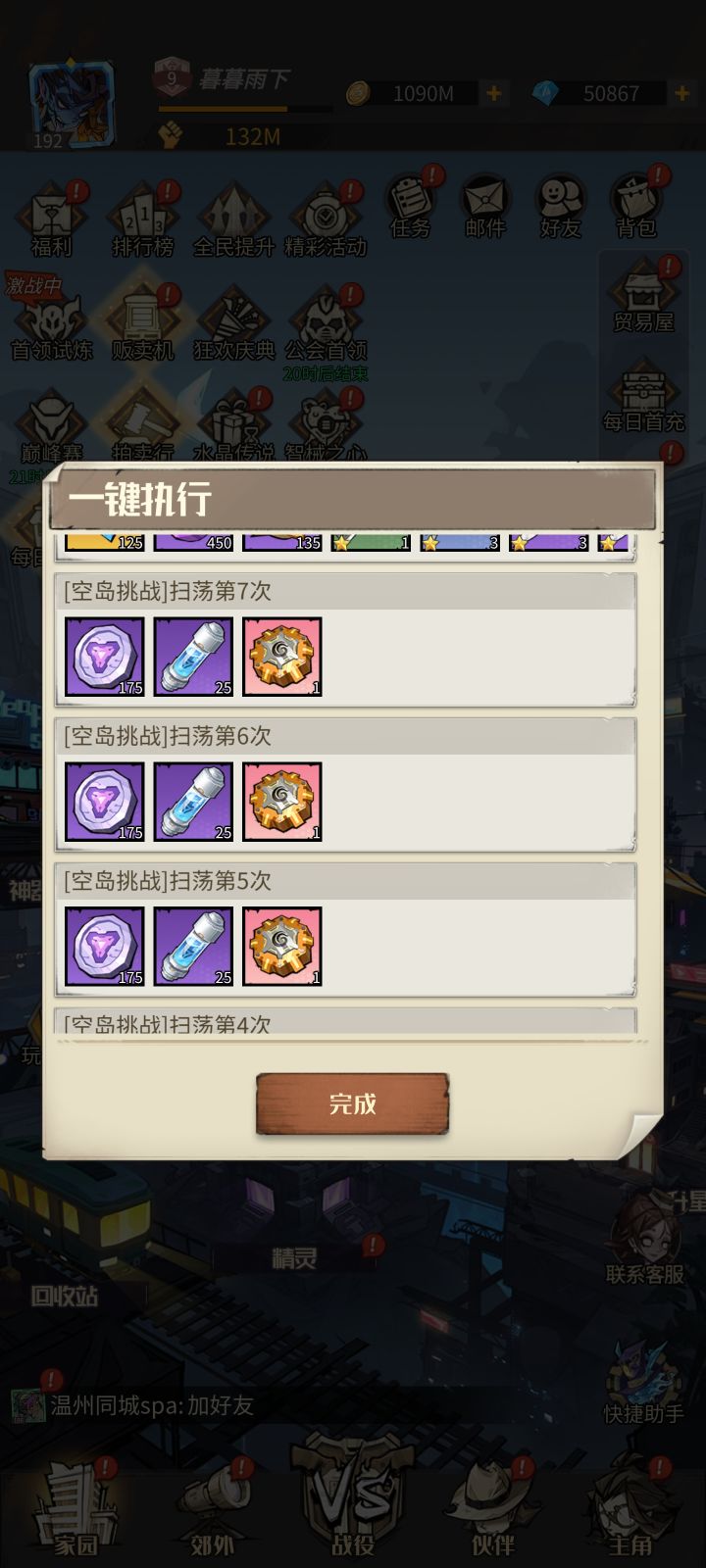Open the 背包 backpack icon
The width and height of the screenshot is (706, 1568).
(x=635, y=207)
